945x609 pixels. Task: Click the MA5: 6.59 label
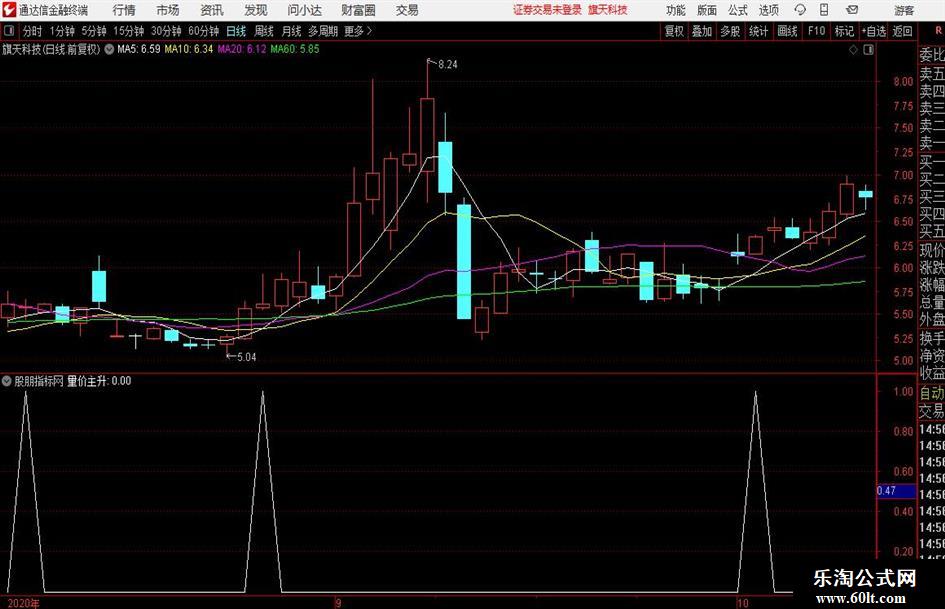pos(139,49)
